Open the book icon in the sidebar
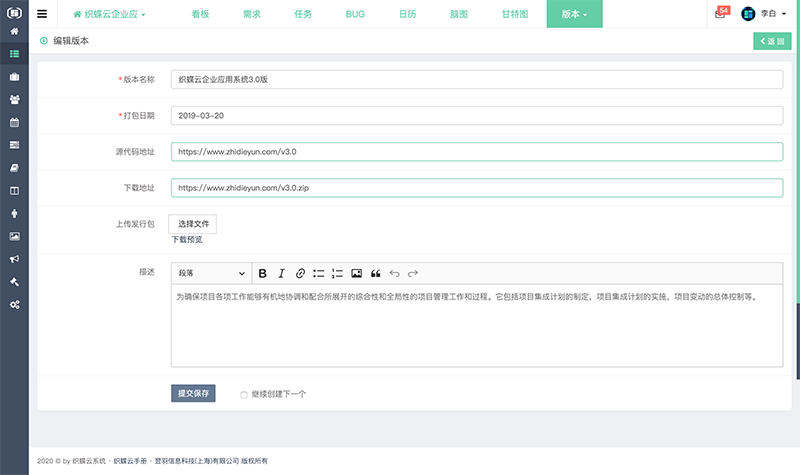The width and height of the screenshot is (800, 475). [14, 168]
